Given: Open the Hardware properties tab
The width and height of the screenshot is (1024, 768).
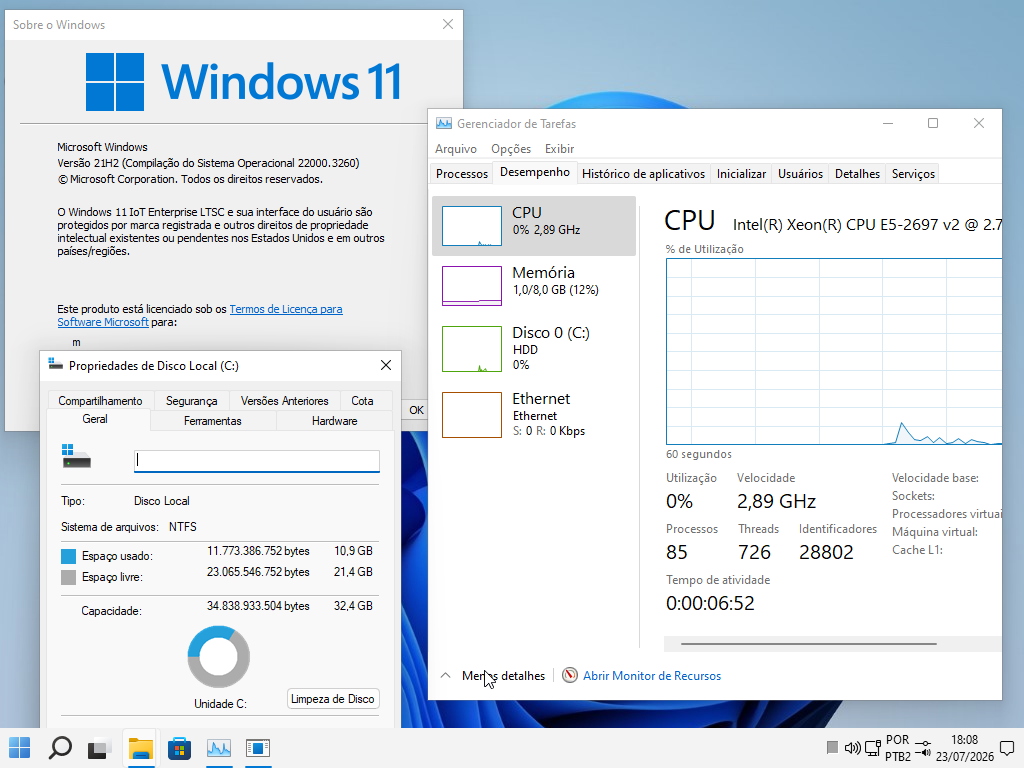Looking at the screenshot, I should [334, 421].
